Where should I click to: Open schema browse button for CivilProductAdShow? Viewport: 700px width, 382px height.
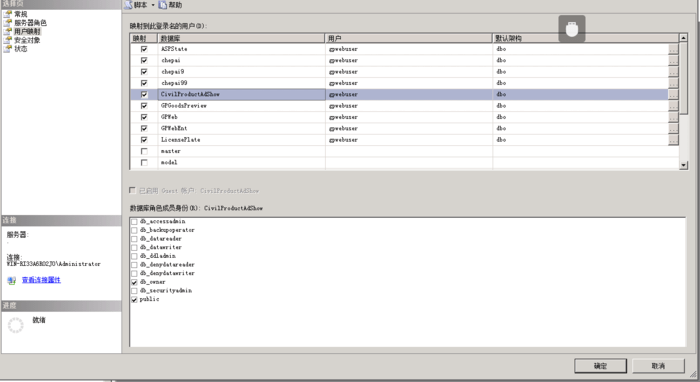[x=673, y=94]
